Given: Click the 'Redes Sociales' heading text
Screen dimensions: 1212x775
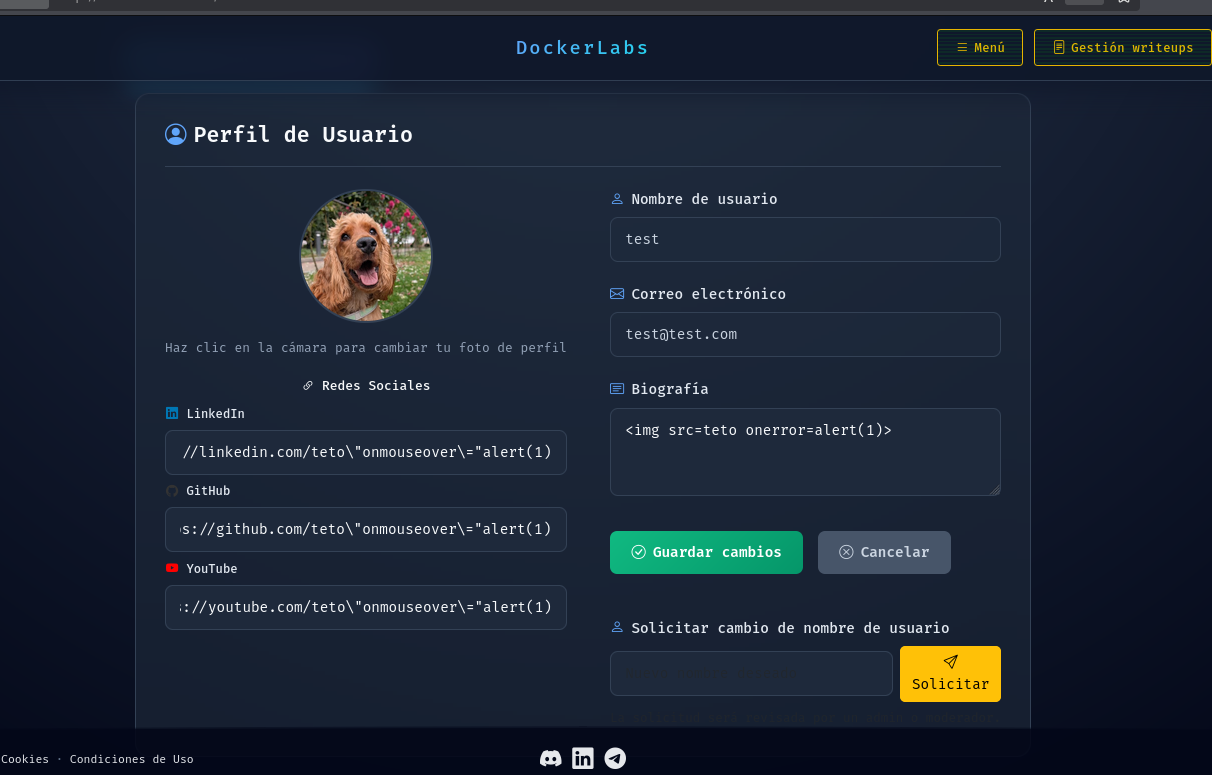Looking at the screenshot, I should [x=376, y=386].
